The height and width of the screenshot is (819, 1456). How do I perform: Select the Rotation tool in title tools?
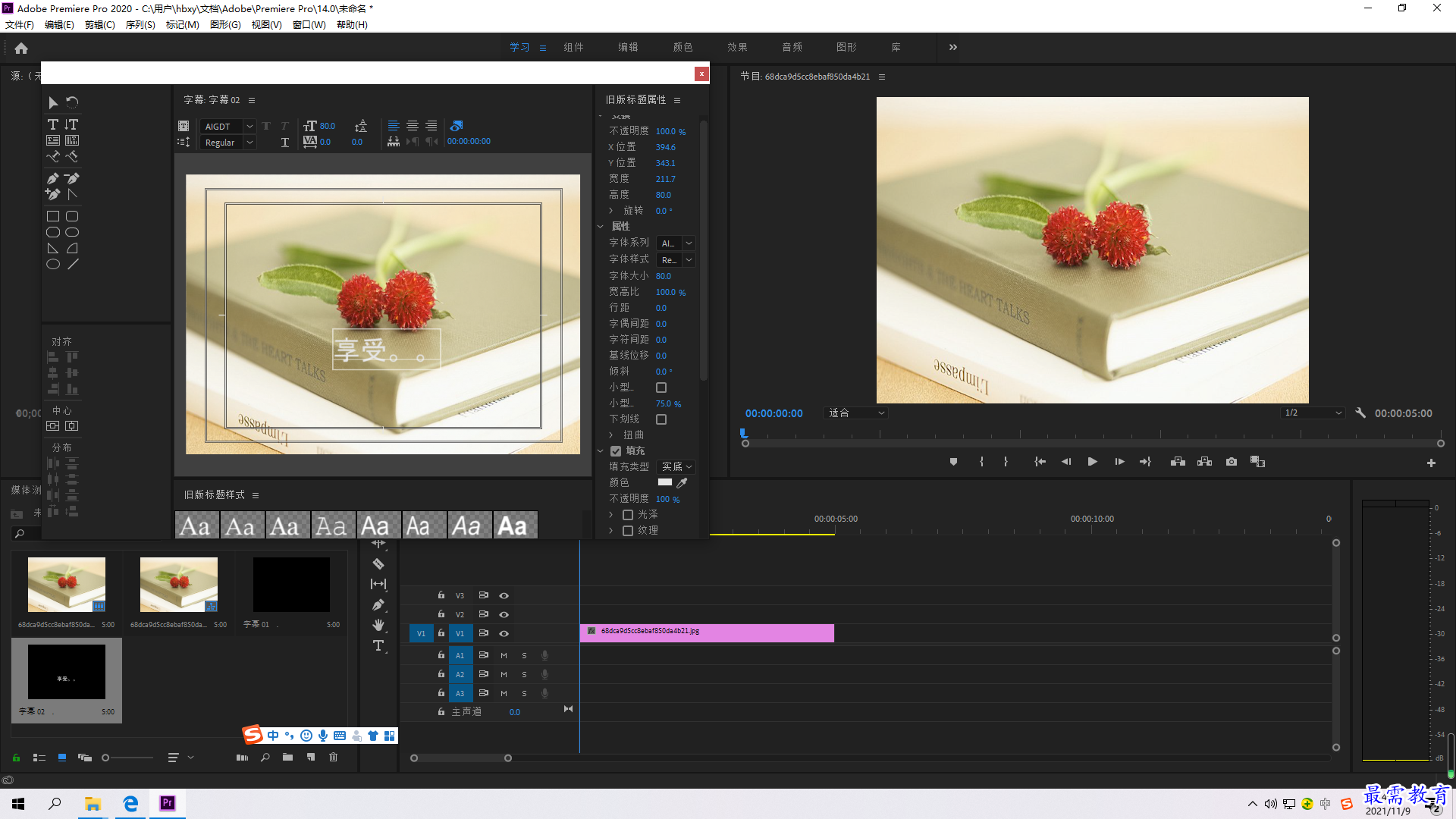click(x=72, y=102)
